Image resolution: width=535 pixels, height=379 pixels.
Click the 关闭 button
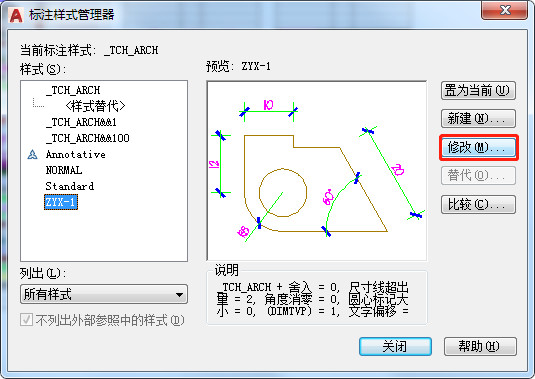pos(395,347)
